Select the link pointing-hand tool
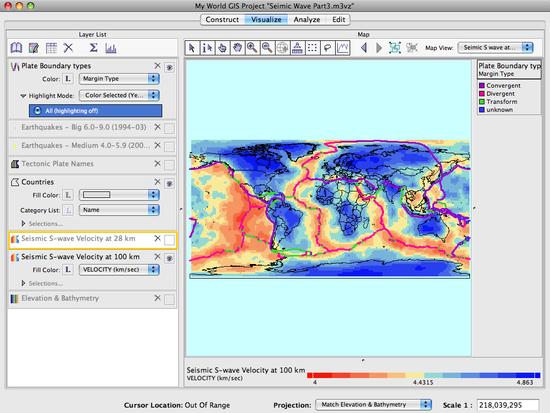The image size is (550, 413). coord(222,47)
